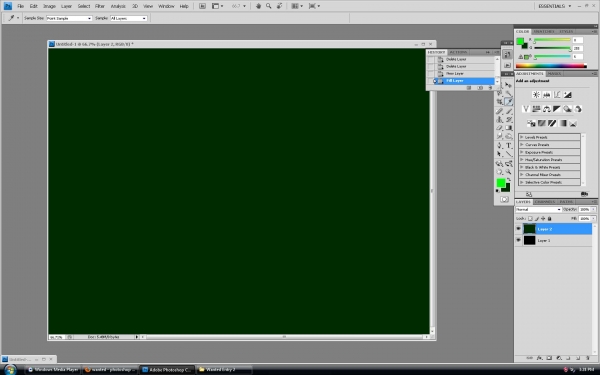This screenshot has width=600, height=375.
Task: Select the Crop tool
Action: (x=500, y=102)
